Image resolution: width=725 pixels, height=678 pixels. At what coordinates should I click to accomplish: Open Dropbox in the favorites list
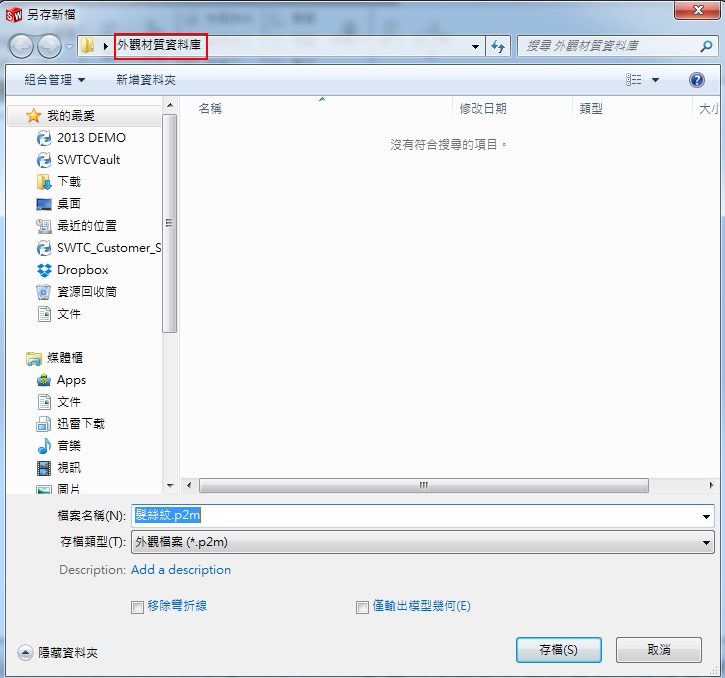(x=82, y=270)
